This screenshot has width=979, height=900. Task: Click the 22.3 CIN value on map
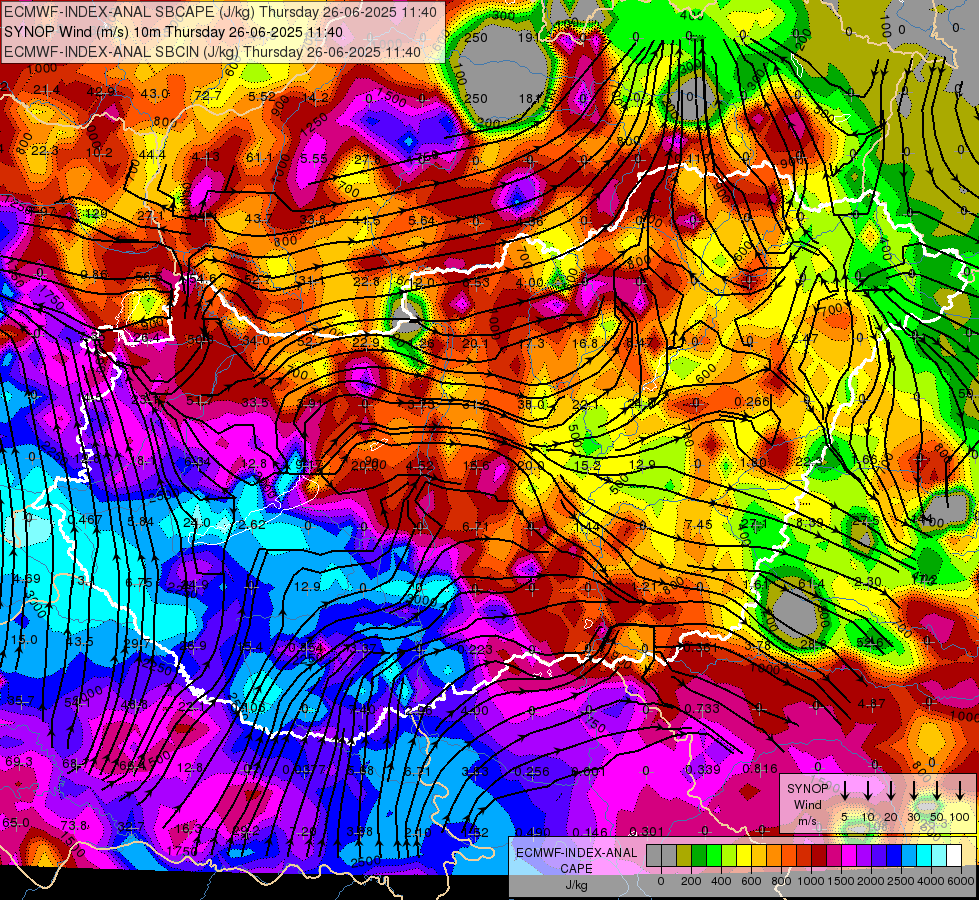tap(44, 151)
